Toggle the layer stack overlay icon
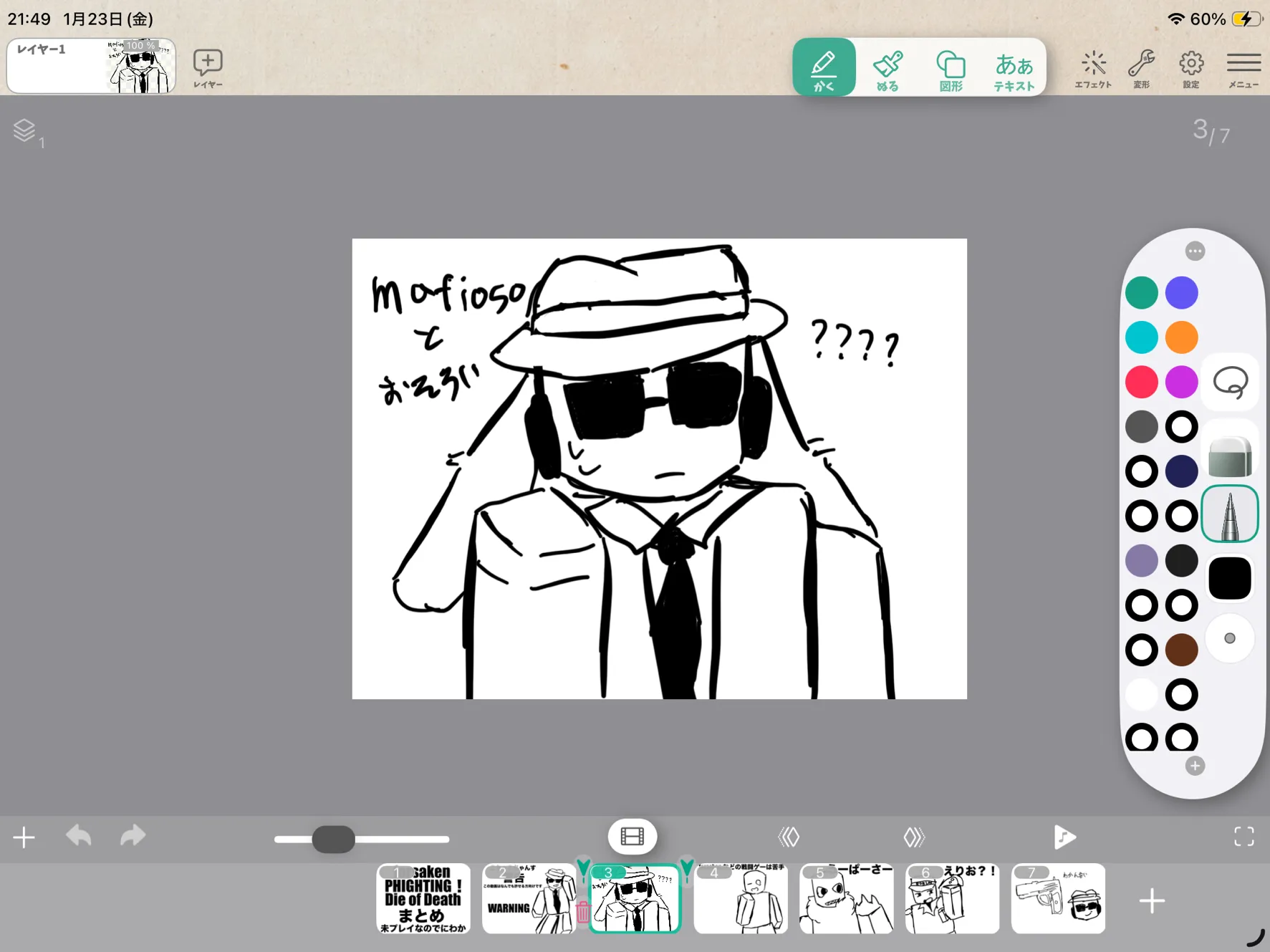This screenshot has width=1270, height=952. (x=25, y=131)
